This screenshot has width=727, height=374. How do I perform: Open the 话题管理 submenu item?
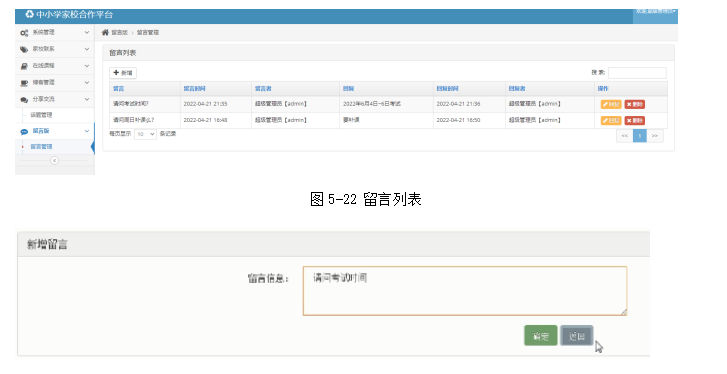41,115
